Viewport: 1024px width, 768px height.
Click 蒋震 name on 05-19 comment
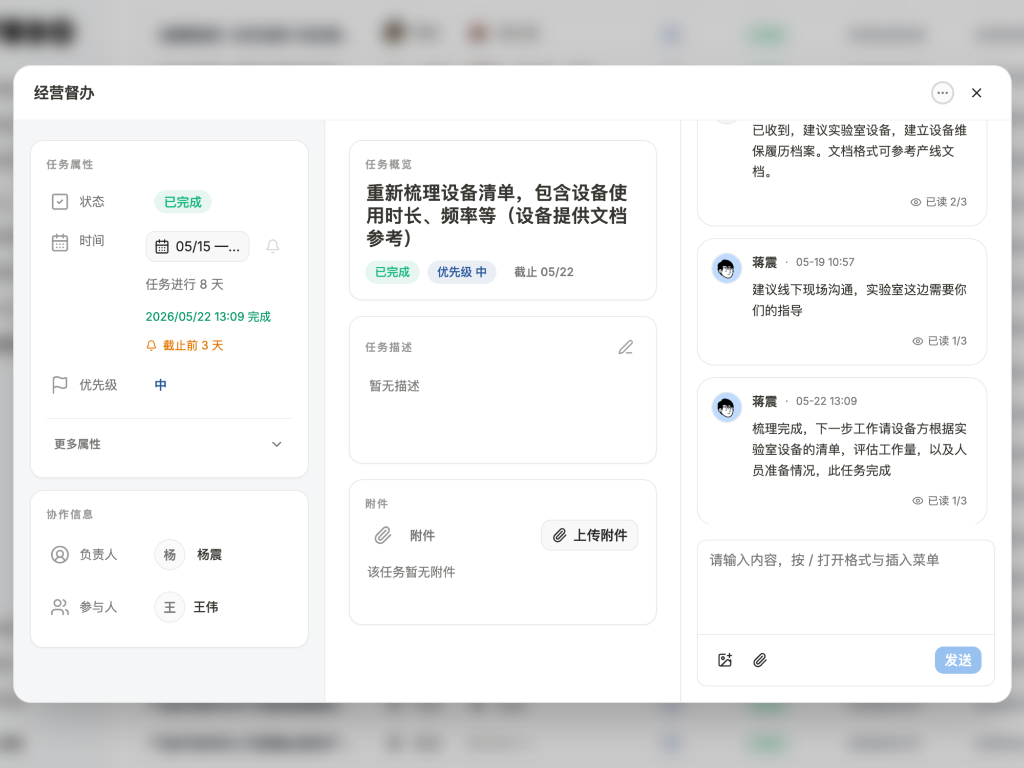click(x=765, y=262)
